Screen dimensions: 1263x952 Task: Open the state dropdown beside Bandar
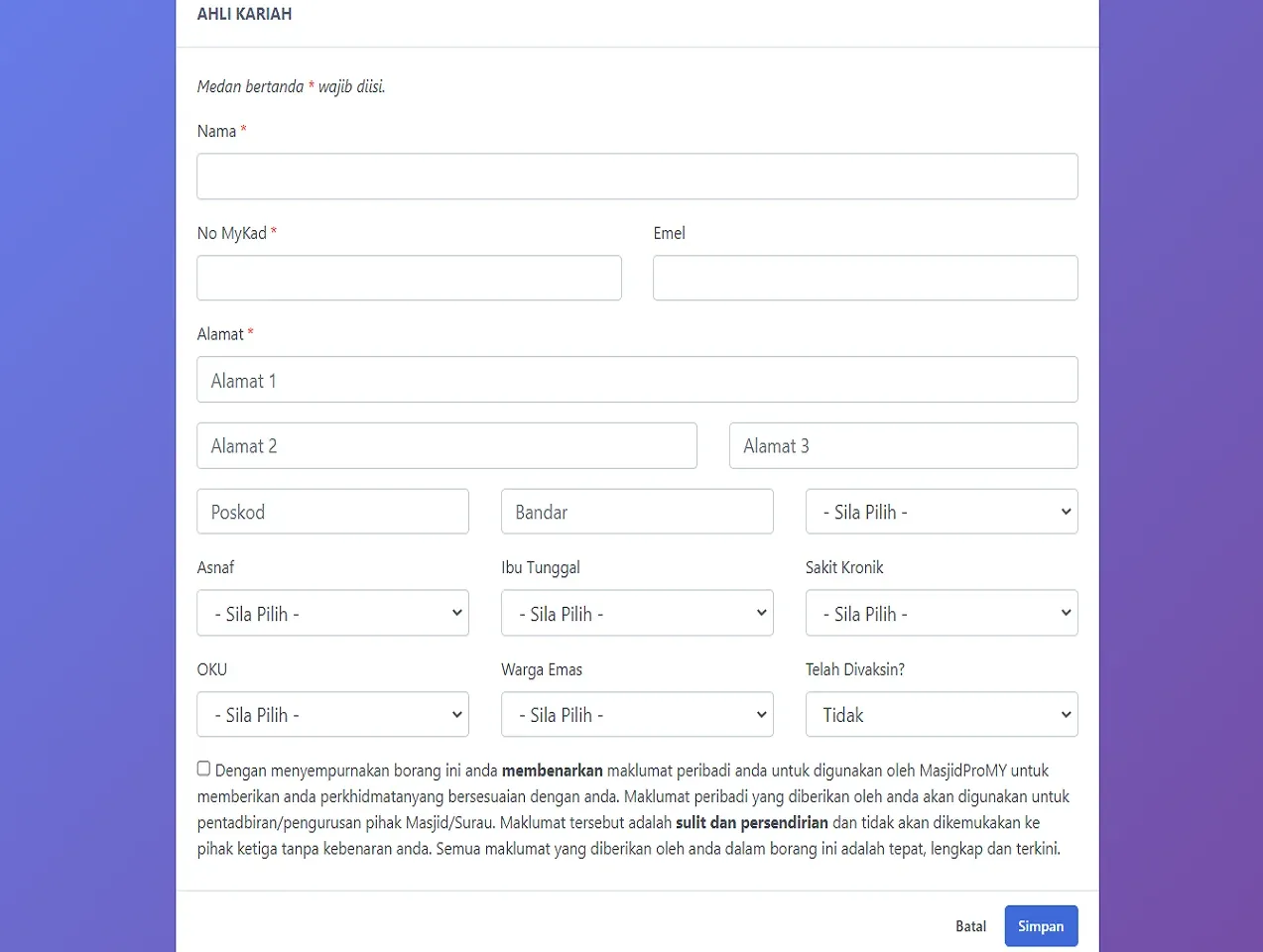click(941, 512)
